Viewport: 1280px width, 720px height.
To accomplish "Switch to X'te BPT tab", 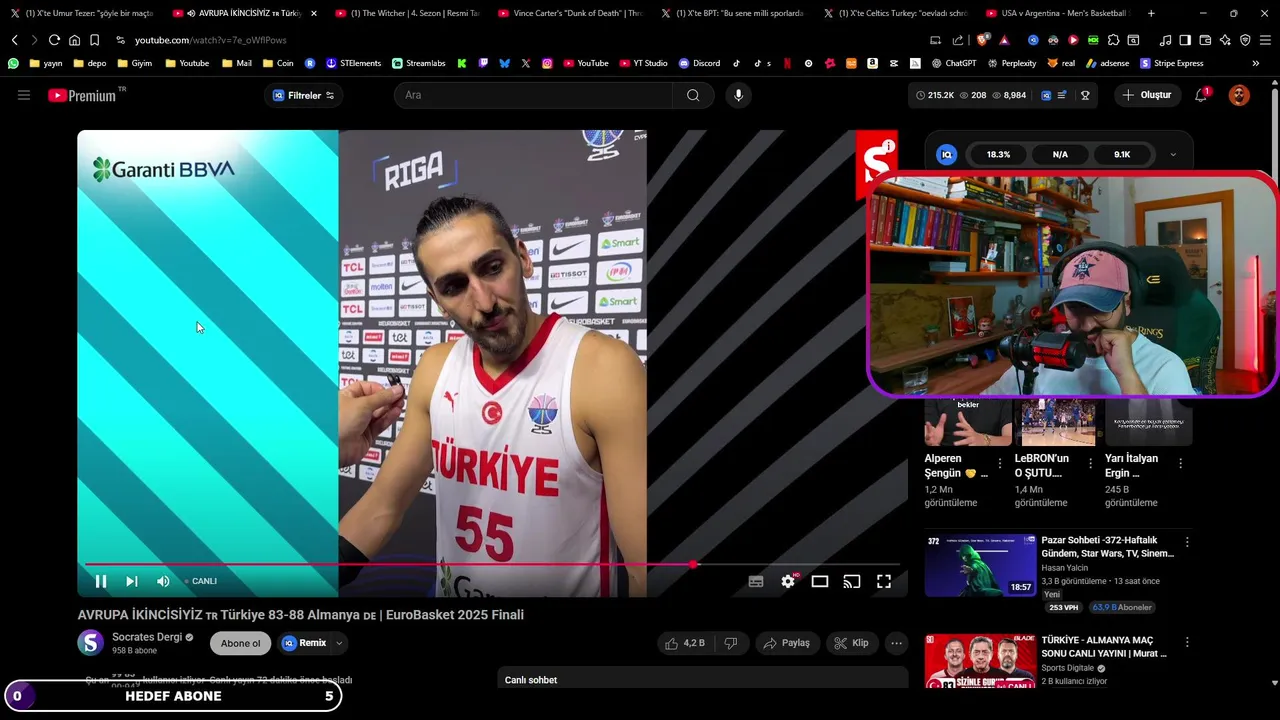I will 734,13.
